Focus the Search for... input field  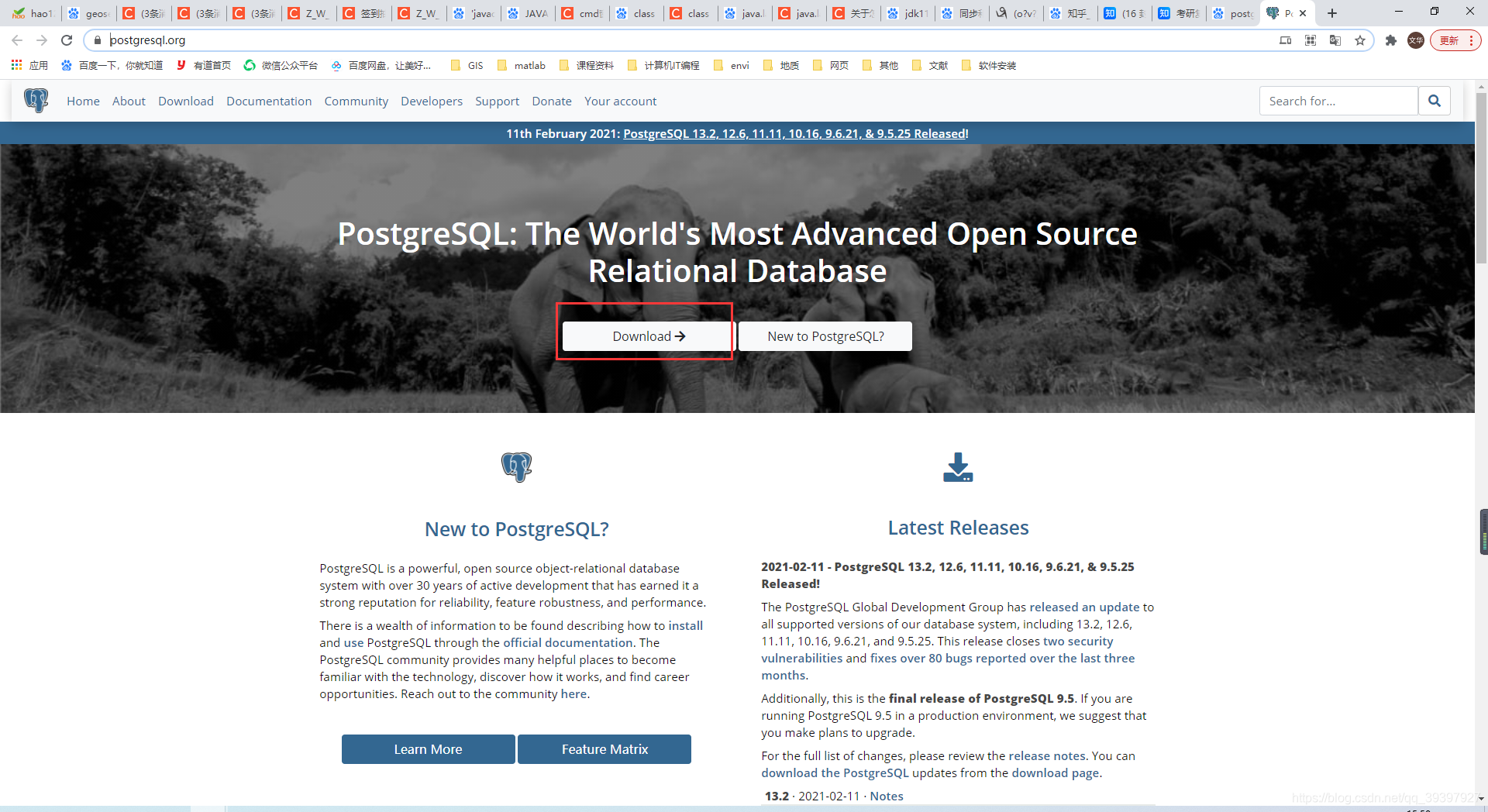(1338, 101)
